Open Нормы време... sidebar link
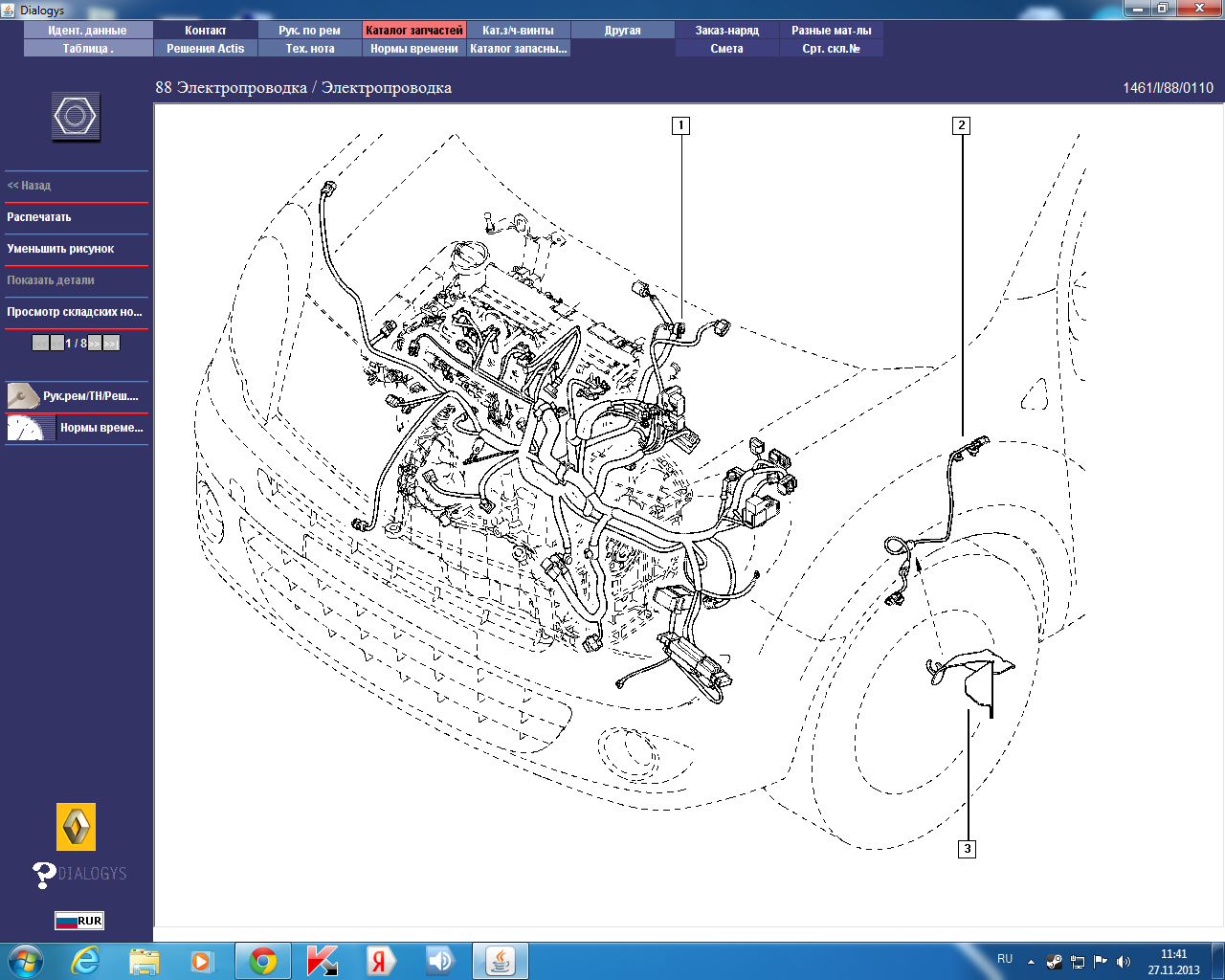Image resolution: width=1225 pixels, height=980 pixels. 101,428
